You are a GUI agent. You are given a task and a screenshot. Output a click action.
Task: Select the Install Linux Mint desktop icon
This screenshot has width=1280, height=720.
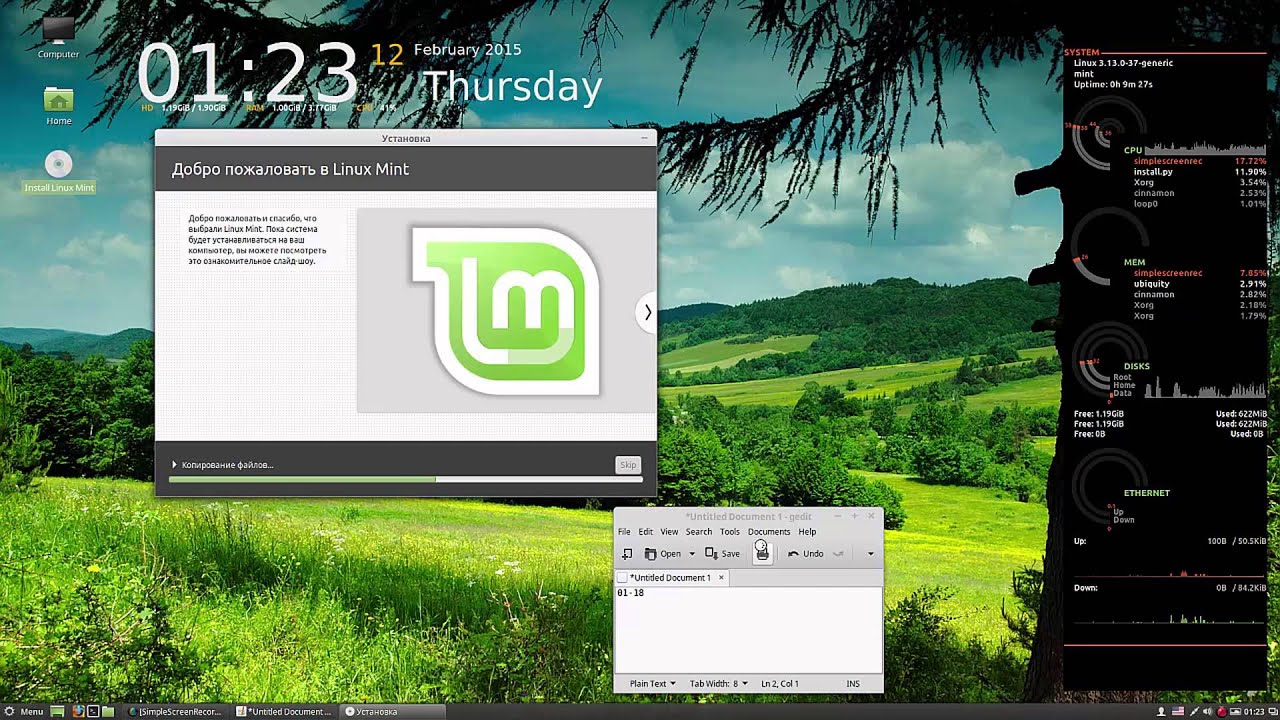[59, 172]
